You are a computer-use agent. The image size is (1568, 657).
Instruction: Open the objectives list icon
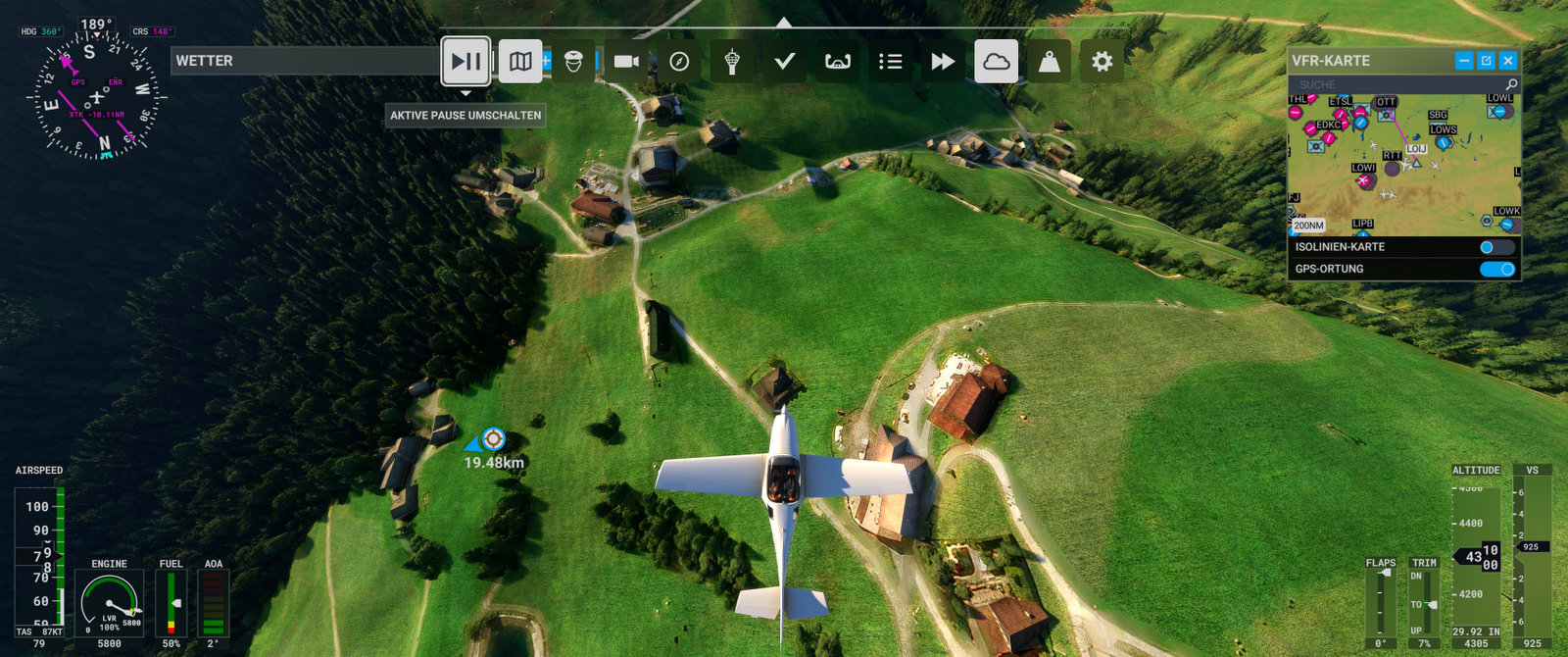[891, 61]
